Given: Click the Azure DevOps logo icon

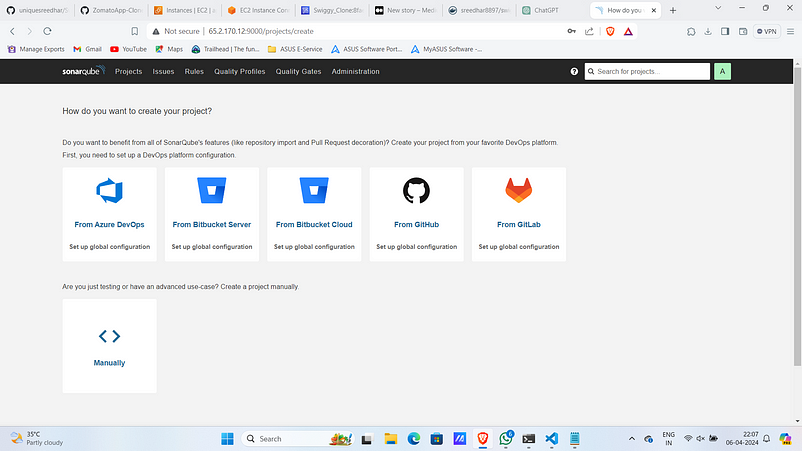Looking at the screenshot, I should click(x=109, y=191).
